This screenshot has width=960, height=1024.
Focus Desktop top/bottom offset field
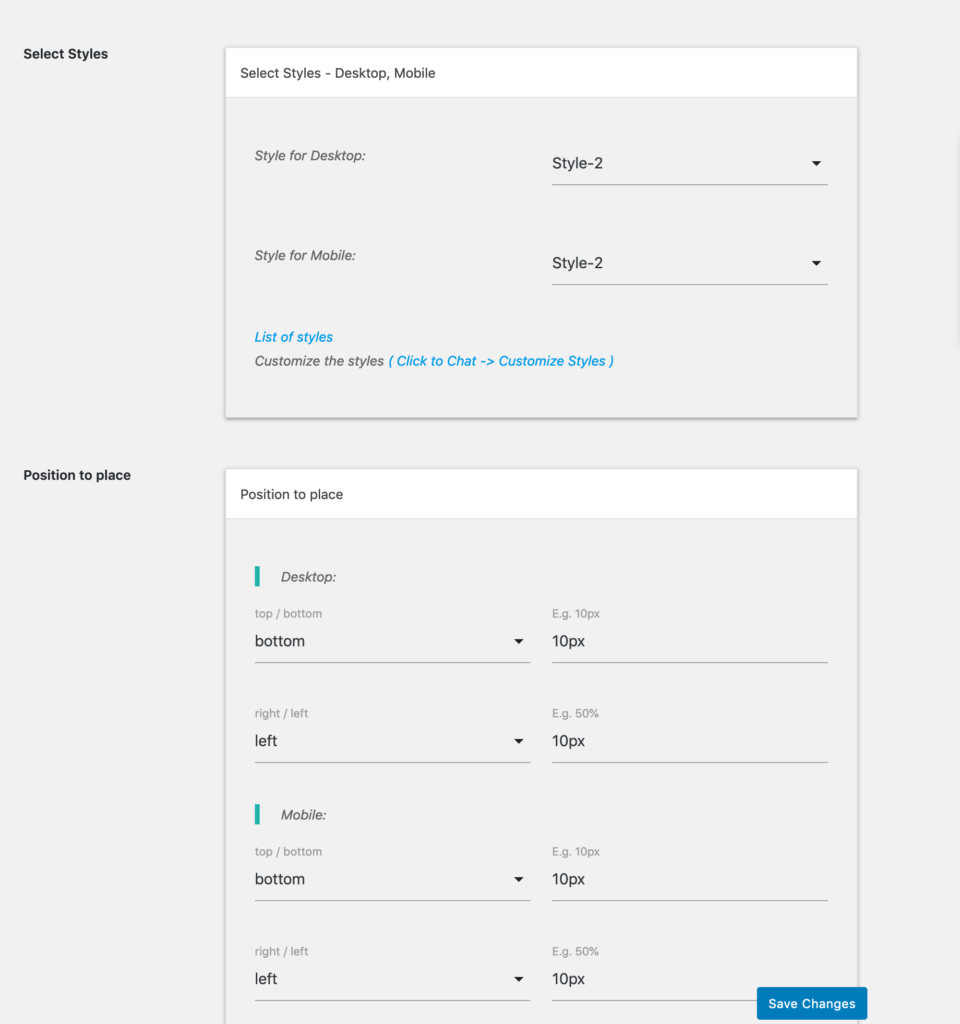click(x=689, y=641)
